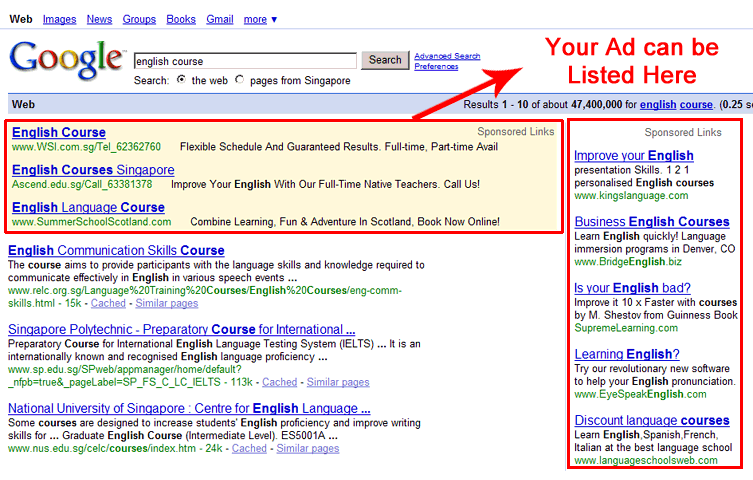Image resolution: width=753 pixels, height=480 pixels.
Task: Switch to the Groups tab
Action: [x=139, y=20]
